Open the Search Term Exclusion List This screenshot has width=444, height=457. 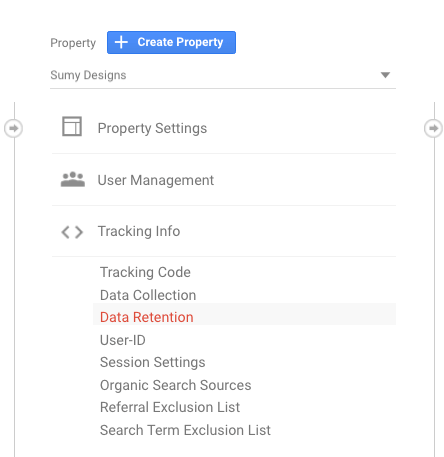(x=185, y=430)
